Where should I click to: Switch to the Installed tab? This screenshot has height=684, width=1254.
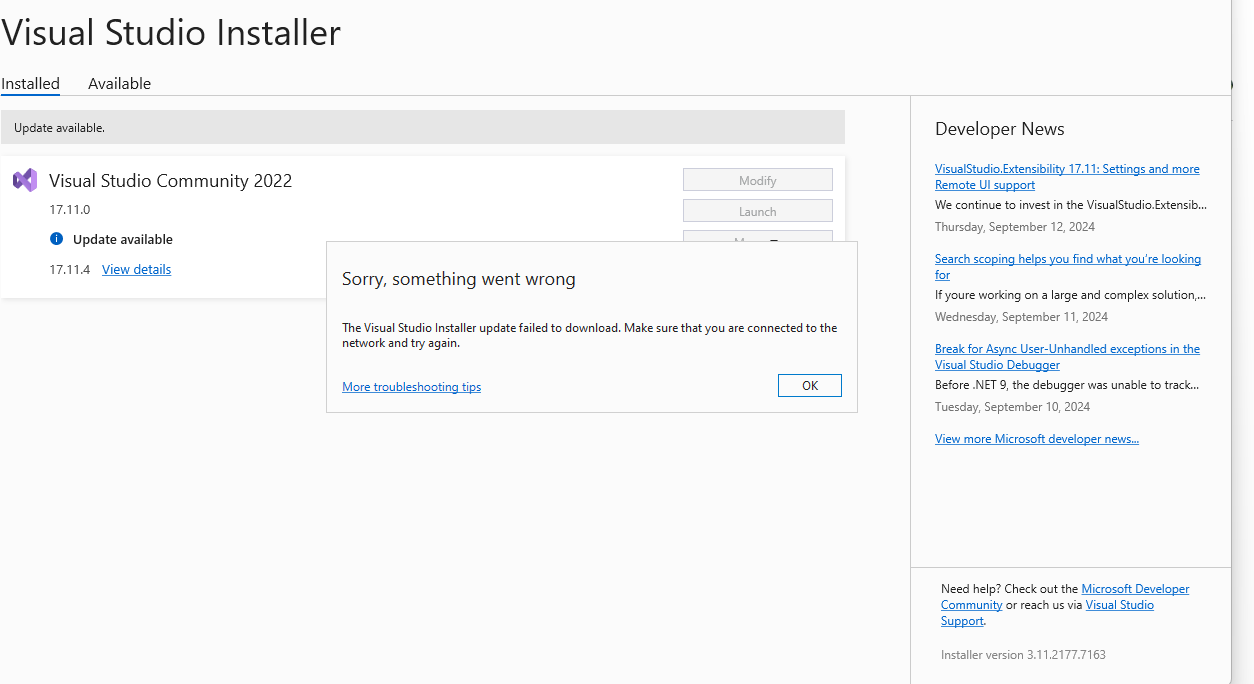click(30, 84)
